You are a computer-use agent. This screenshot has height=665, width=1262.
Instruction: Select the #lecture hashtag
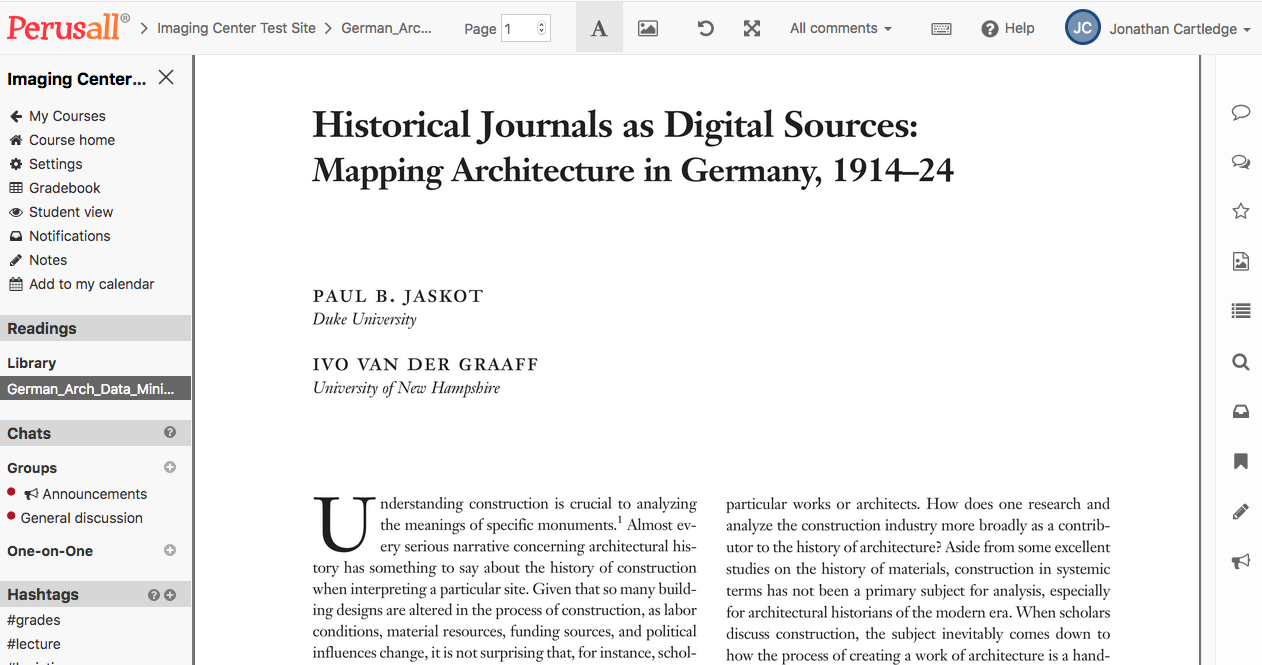coord(34,644)
